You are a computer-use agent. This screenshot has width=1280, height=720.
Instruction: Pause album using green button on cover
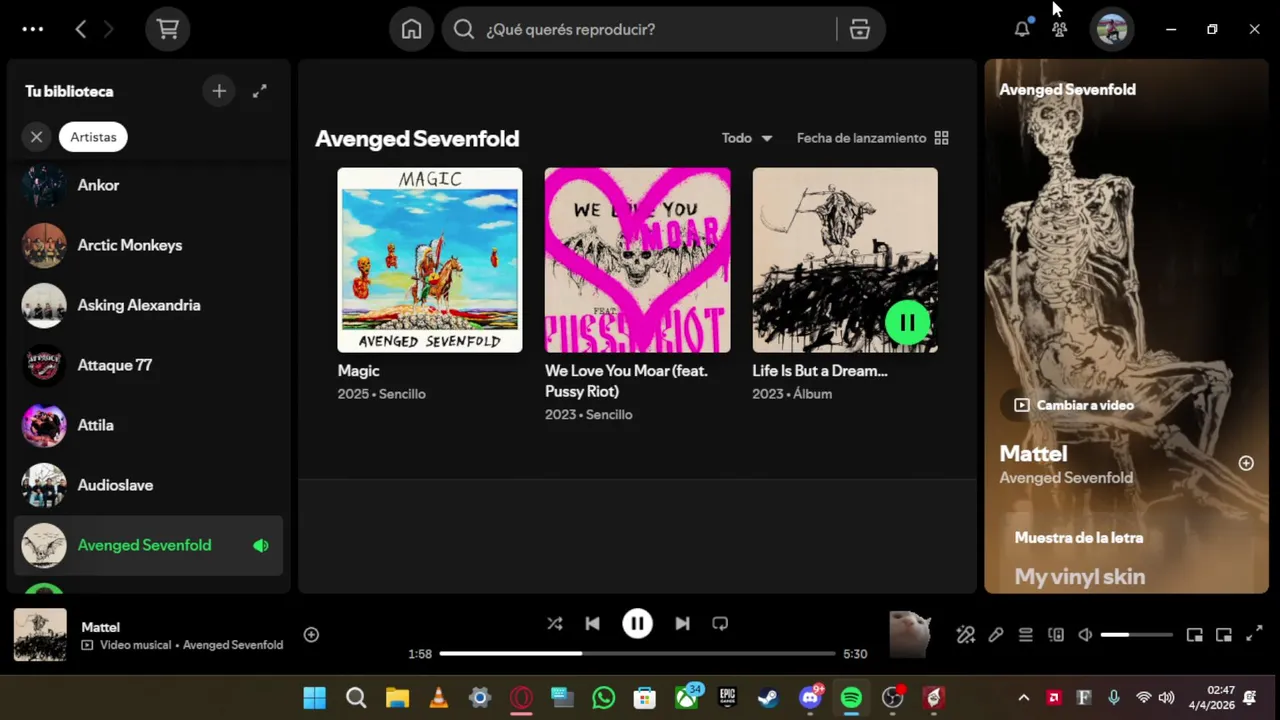tap(908, 323)
